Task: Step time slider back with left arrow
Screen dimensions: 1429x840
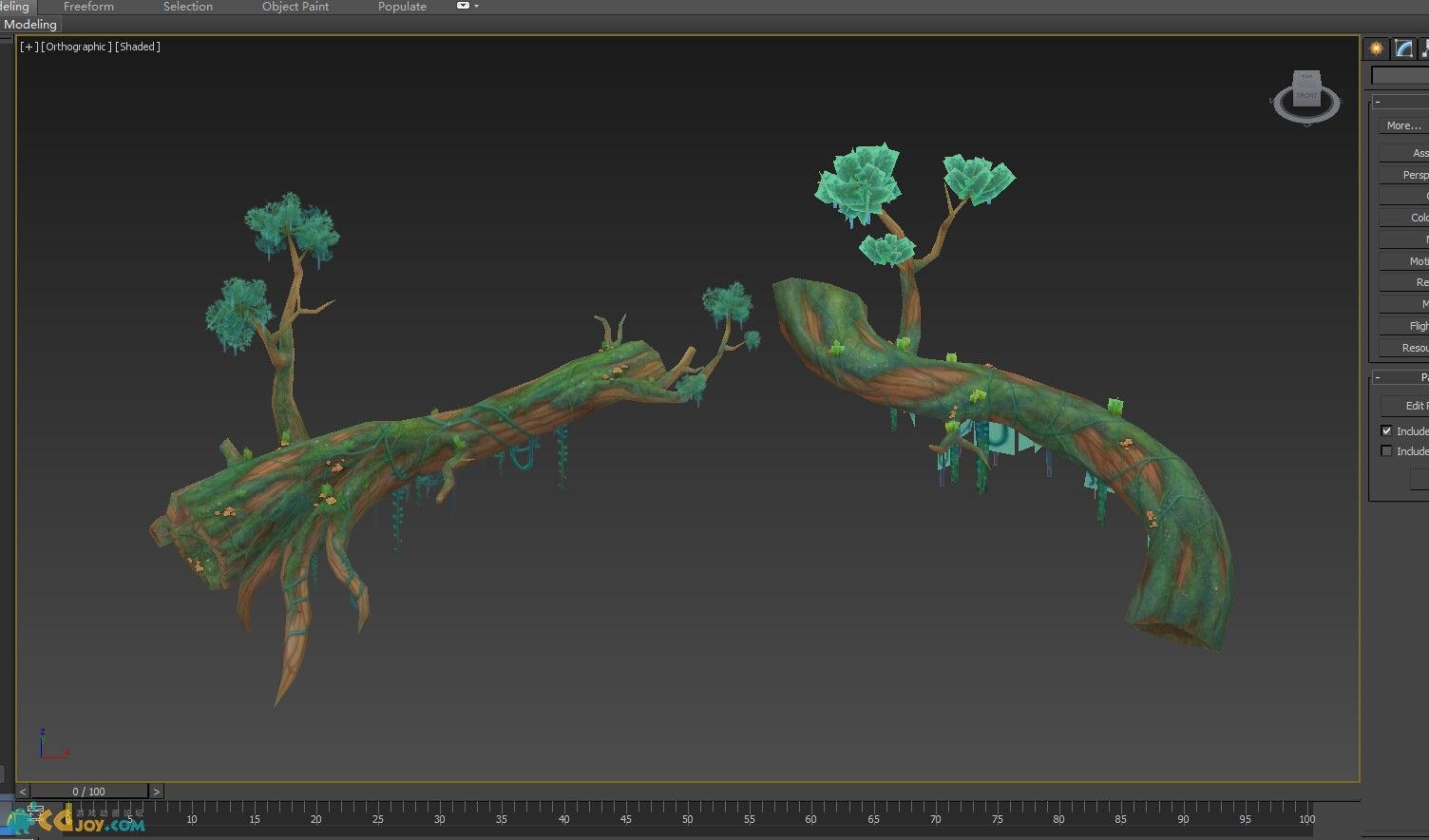Action: pyautogui.click(x=23, y=791)
